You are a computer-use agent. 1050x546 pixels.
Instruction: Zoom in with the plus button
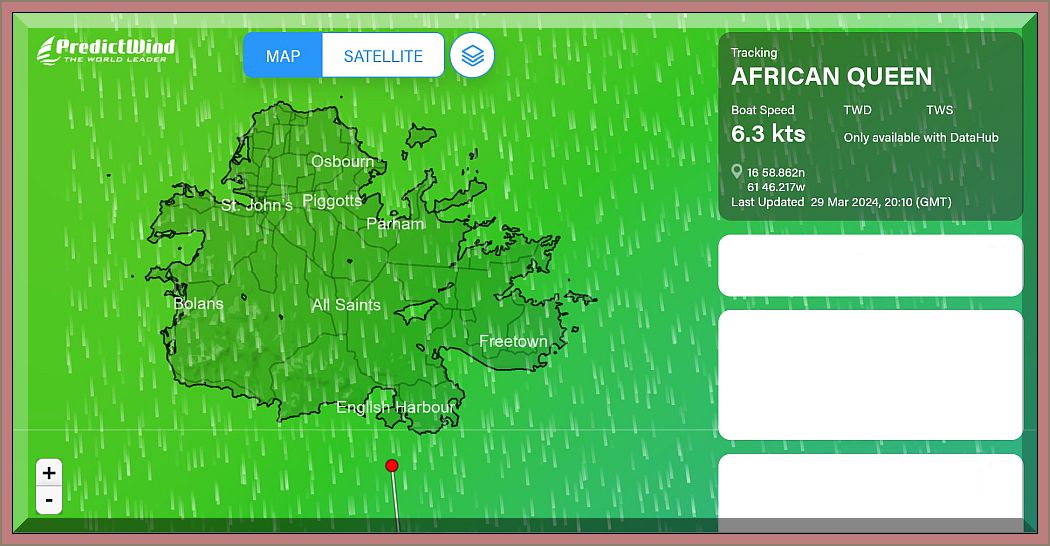pos(49,472)
